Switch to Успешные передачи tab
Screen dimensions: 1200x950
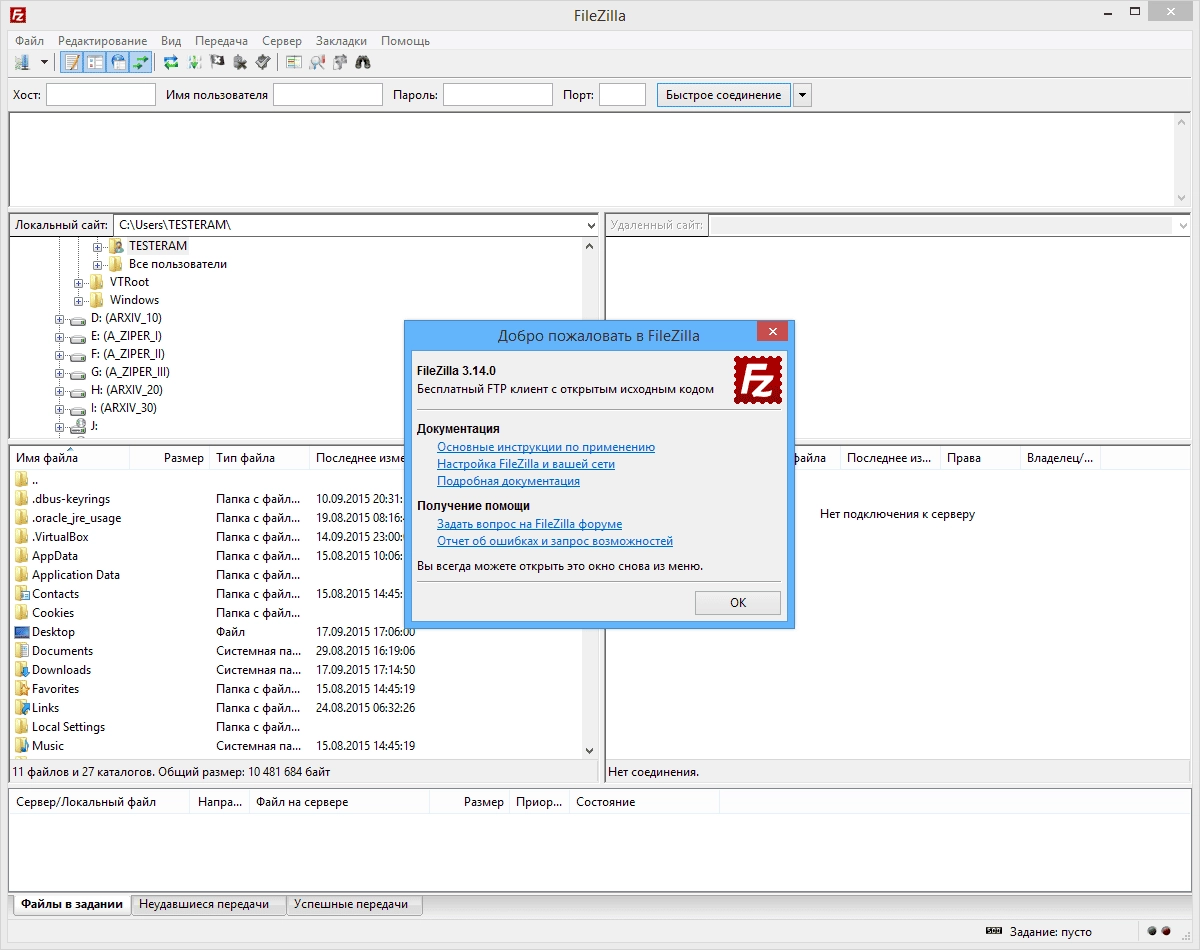(x=354, y=904)
